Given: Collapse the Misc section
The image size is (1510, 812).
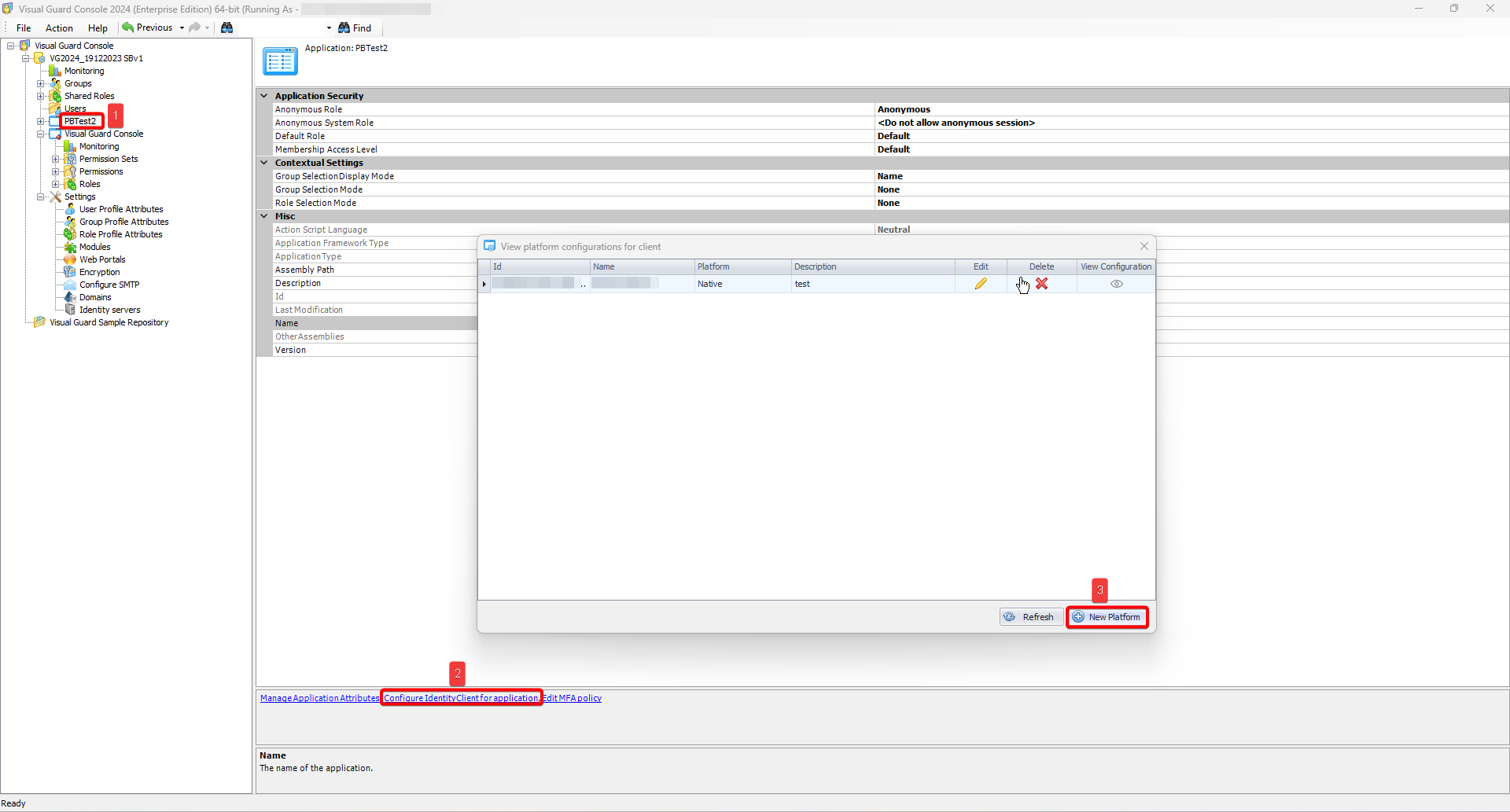Looking at the screenshot, I should (x=264, y=215).
